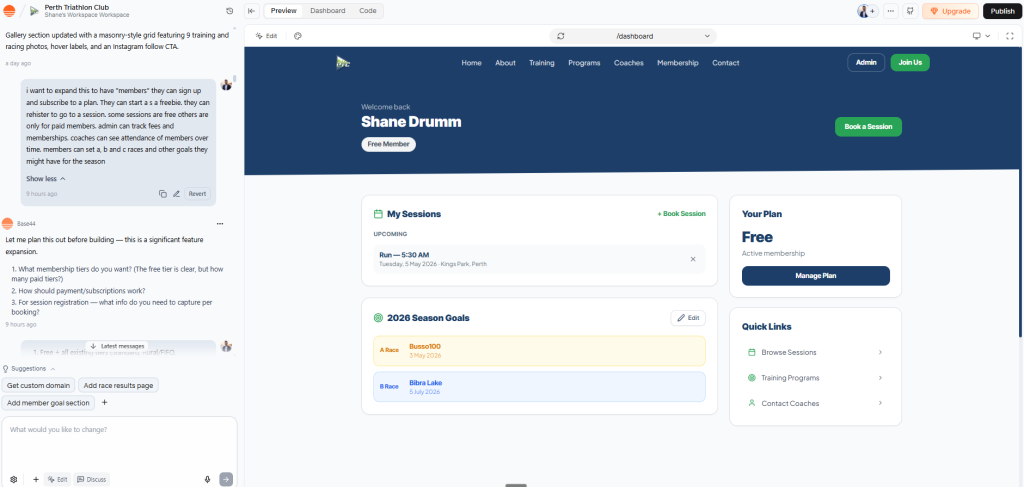
Task: Open the /dashboard page path dropdown
Action: 633,37
